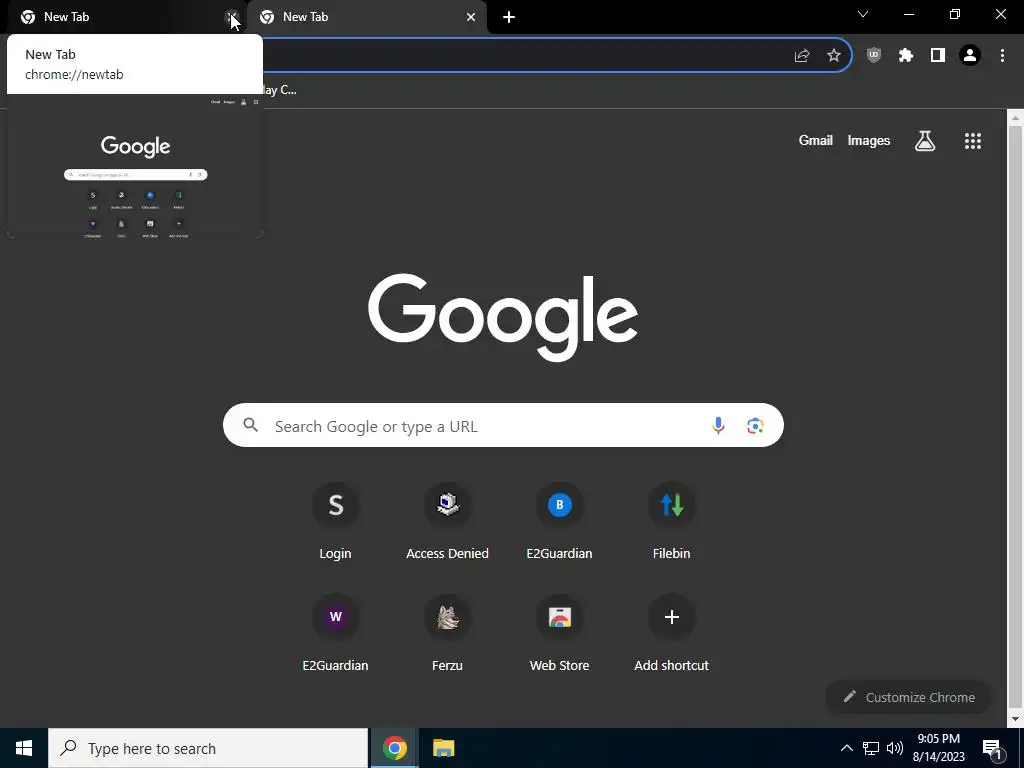Open Search Labs flask icon
This screenshot has height=768, width=1024.
tap(925, 140)
